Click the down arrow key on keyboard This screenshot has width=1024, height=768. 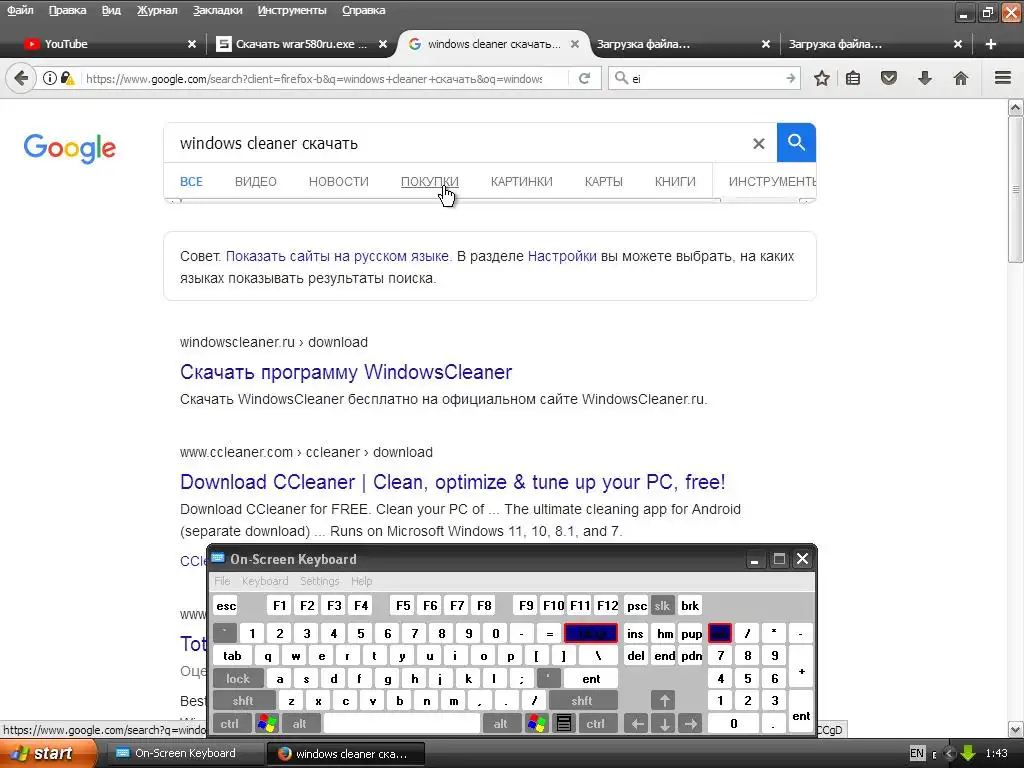(x=664, y=723)
